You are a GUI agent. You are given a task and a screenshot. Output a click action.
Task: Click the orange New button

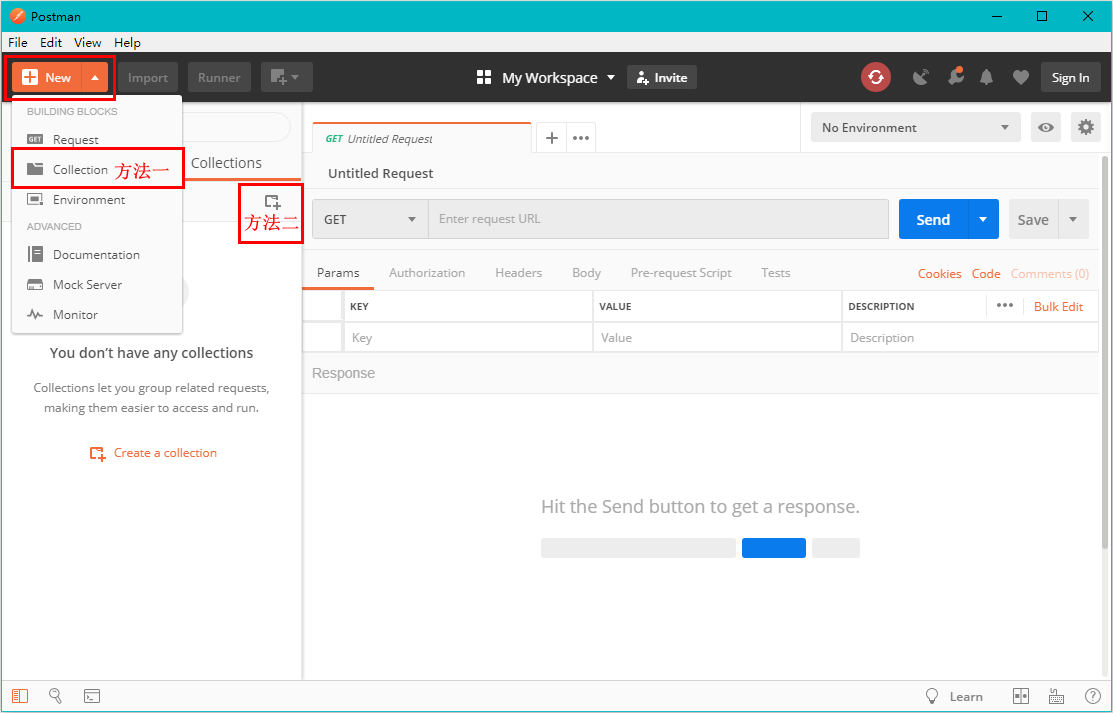(47, 77)
